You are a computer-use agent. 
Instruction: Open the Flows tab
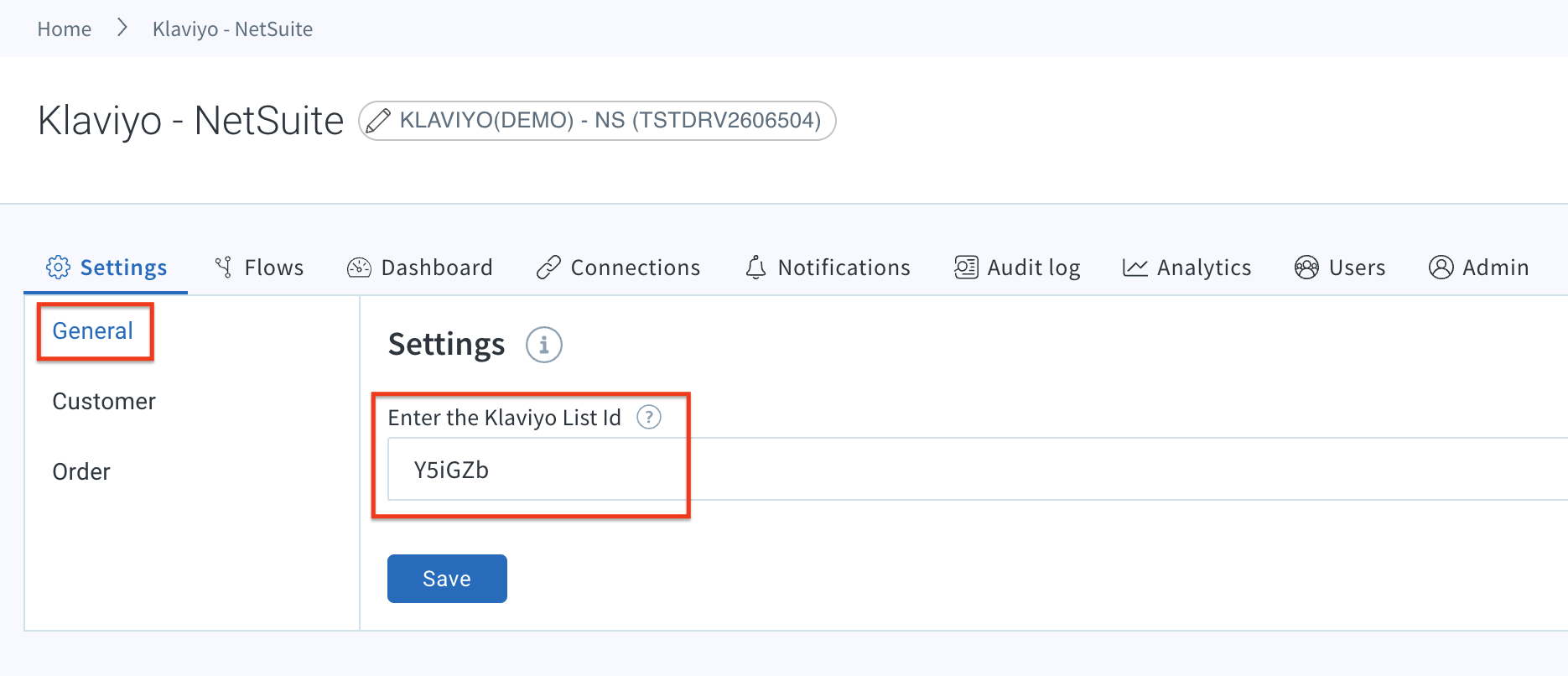click(259, 268)
